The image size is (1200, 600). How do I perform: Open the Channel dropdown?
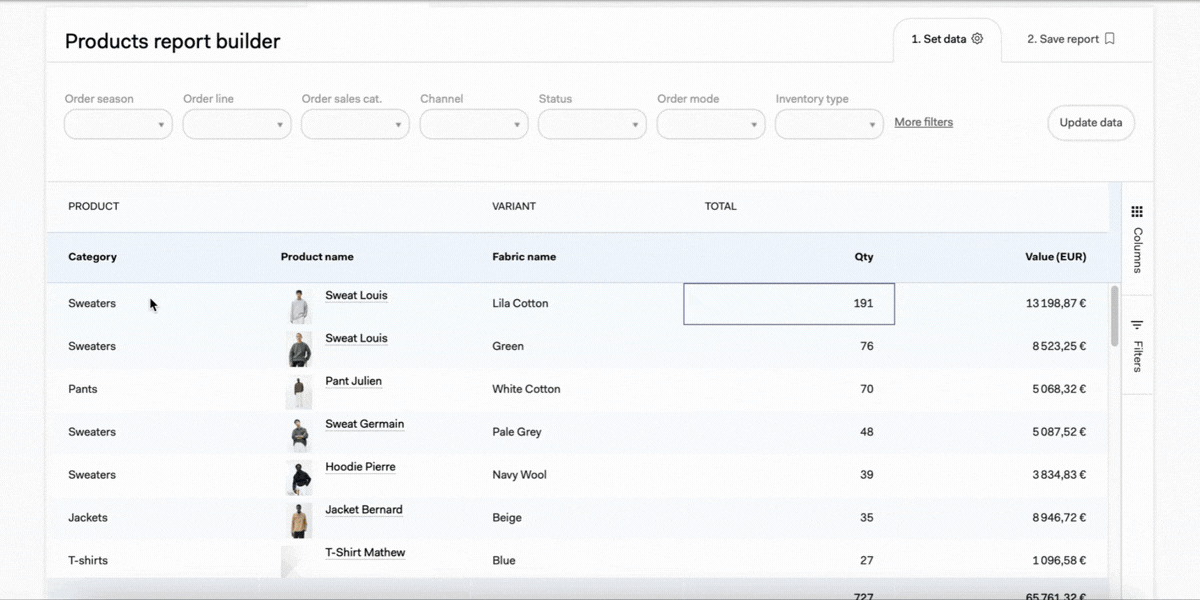pyautogui.click(x=474, y=124)
